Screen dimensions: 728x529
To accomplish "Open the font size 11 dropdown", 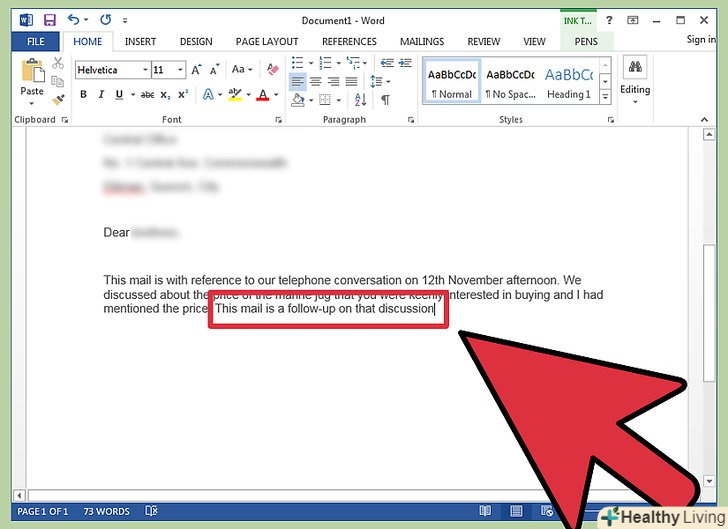I will [180, 70].
